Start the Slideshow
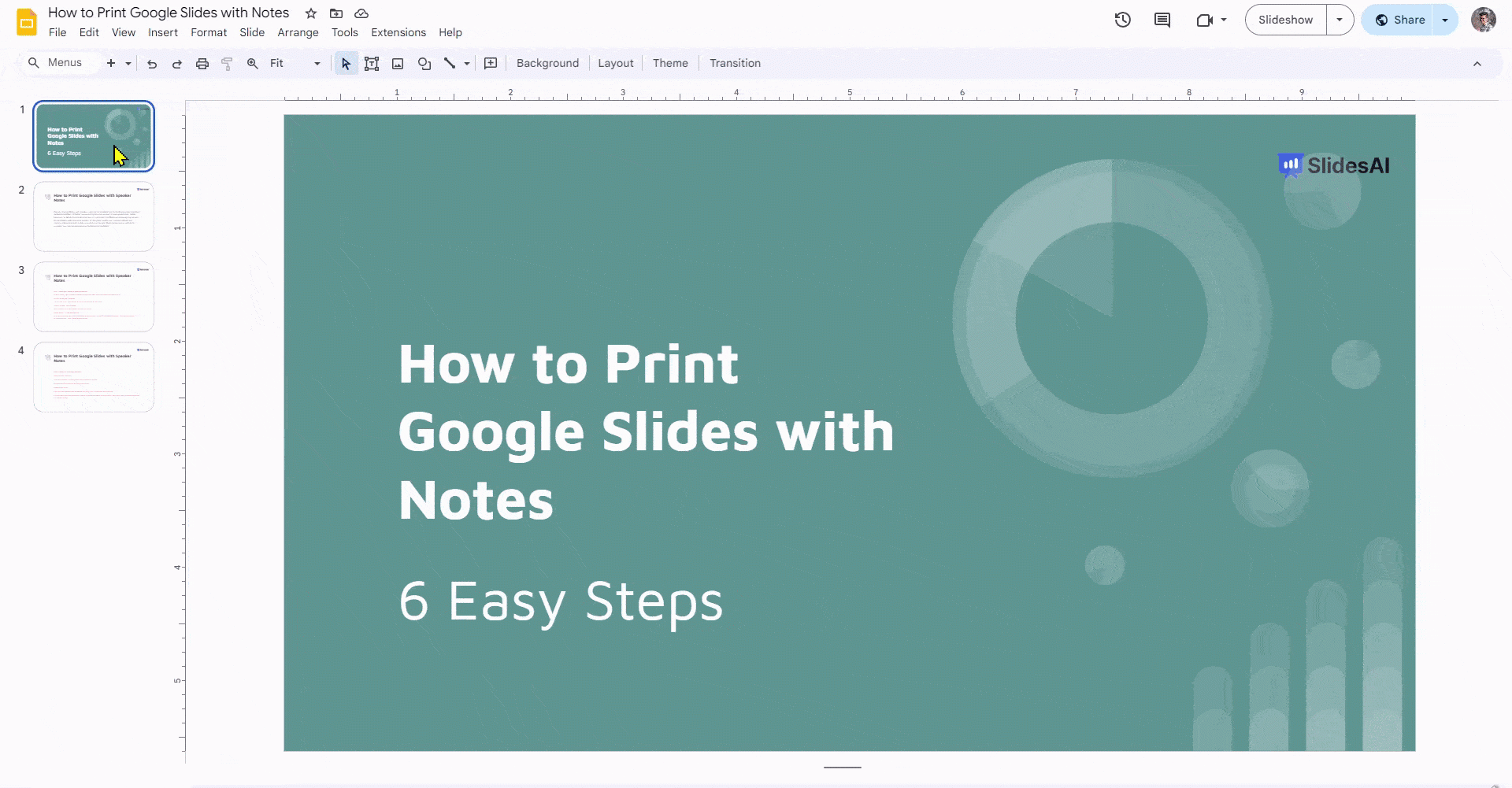This screenshot has height=788, width=1512. (1285, 20)
